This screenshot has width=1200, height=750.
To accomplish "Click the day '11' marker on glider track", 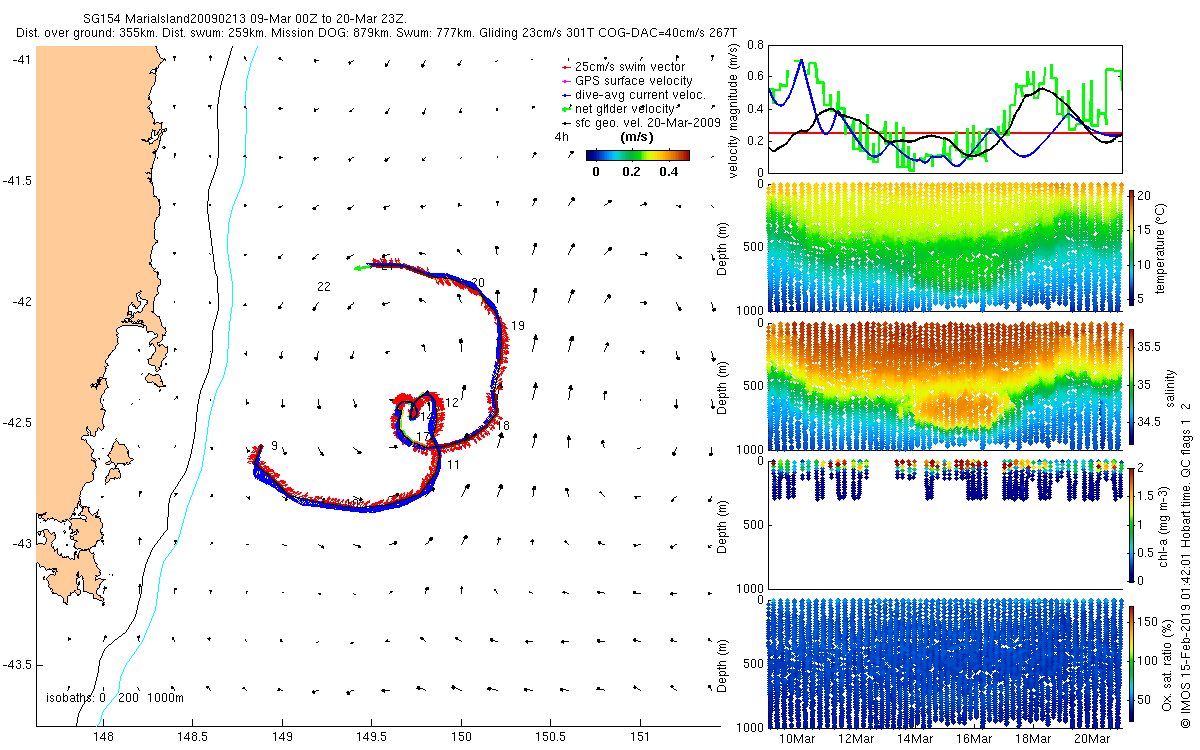I will 453,465.
